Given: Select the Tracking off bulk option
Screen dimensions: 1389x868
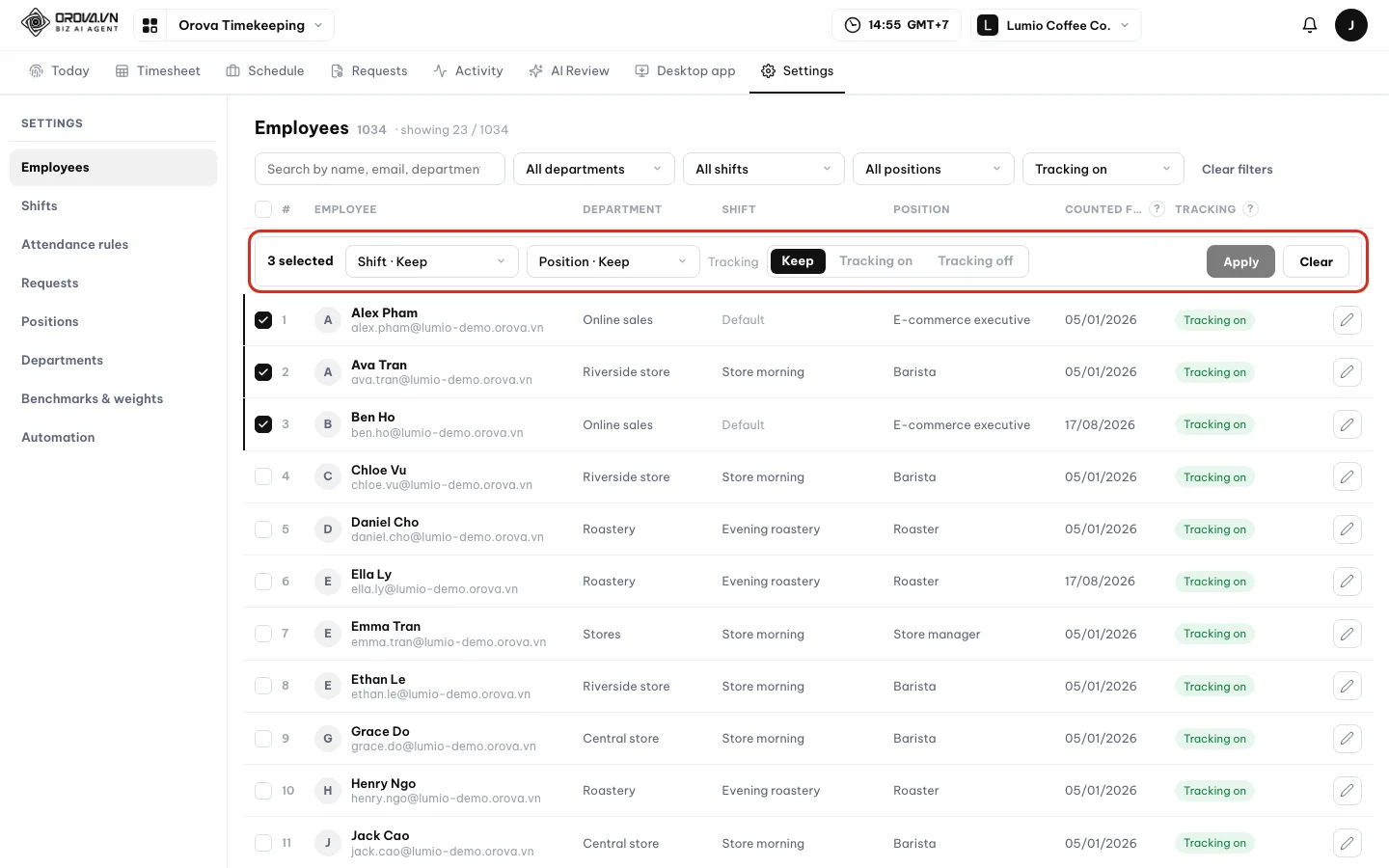Looking at the screenshot, I should pyautogui.click(x=975, y=261).
